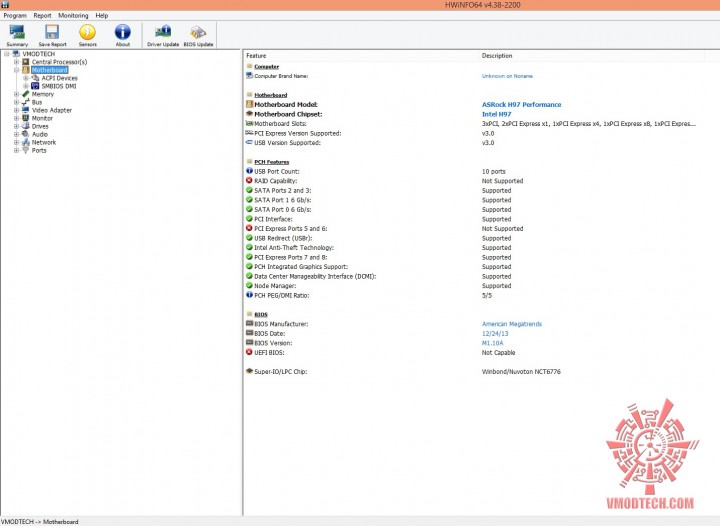Click the BIOS version M1.10A value
Image resolution: width=720 pixels, height=526 pixels.
pyautogui.click(x=492, y=343)
